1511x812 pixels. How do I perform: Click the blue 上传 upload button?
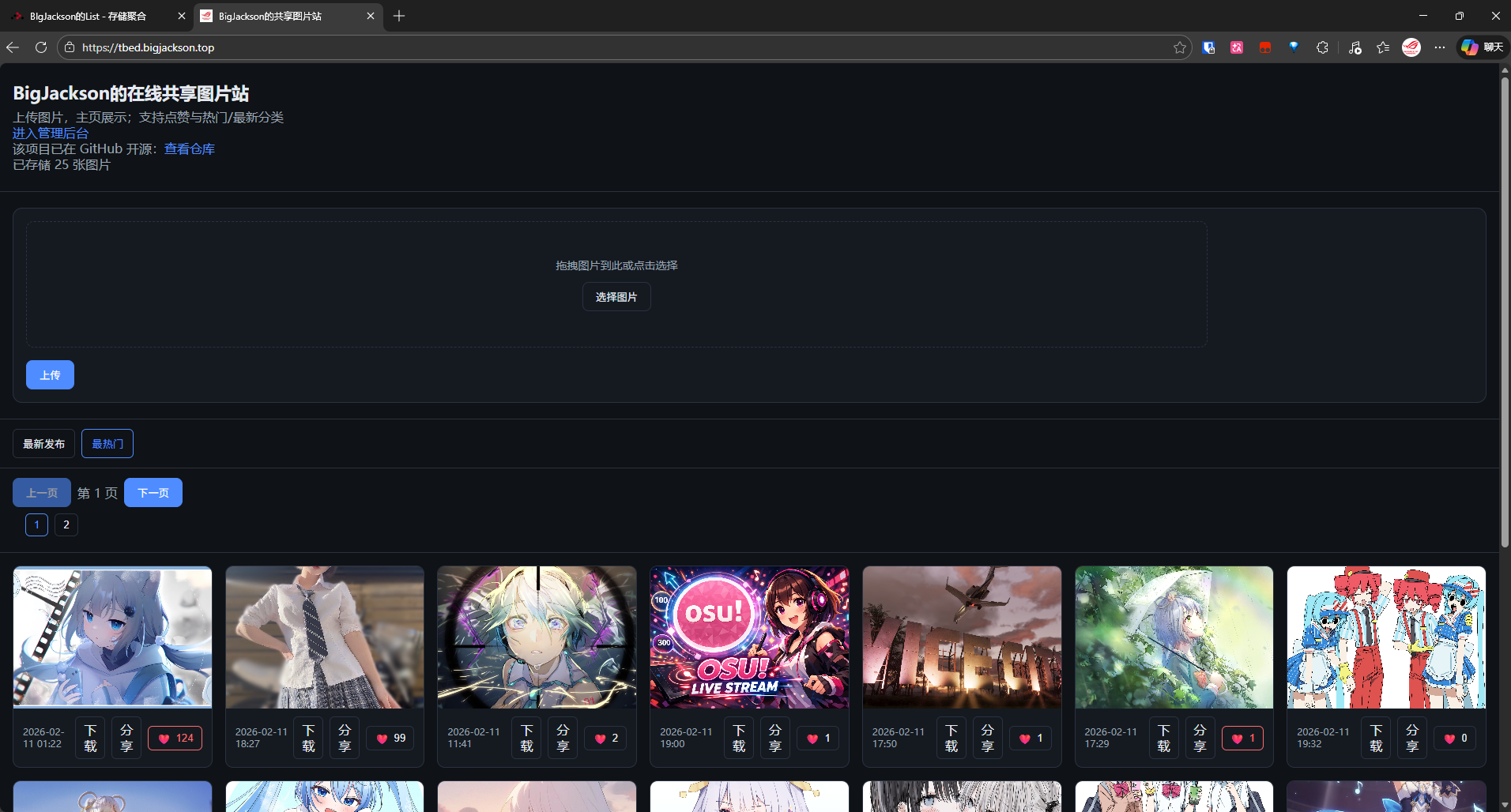(x=50, y=375)
